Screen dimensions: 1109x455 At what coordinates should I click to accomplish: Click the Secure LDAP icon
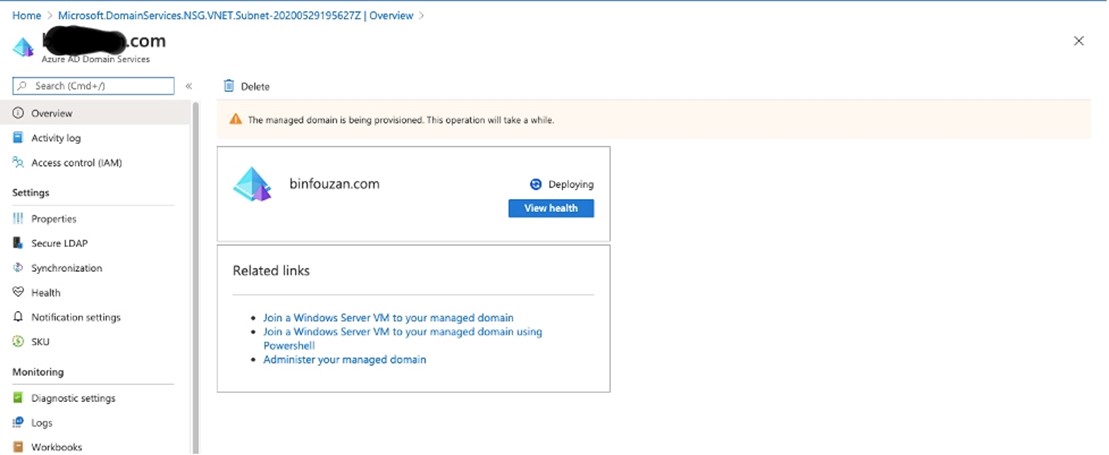click(18, 243)
